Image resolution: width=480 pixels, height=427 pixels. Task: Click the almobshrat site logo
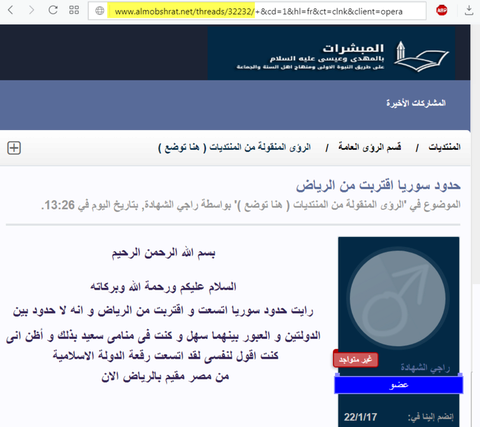pos(343,56)
